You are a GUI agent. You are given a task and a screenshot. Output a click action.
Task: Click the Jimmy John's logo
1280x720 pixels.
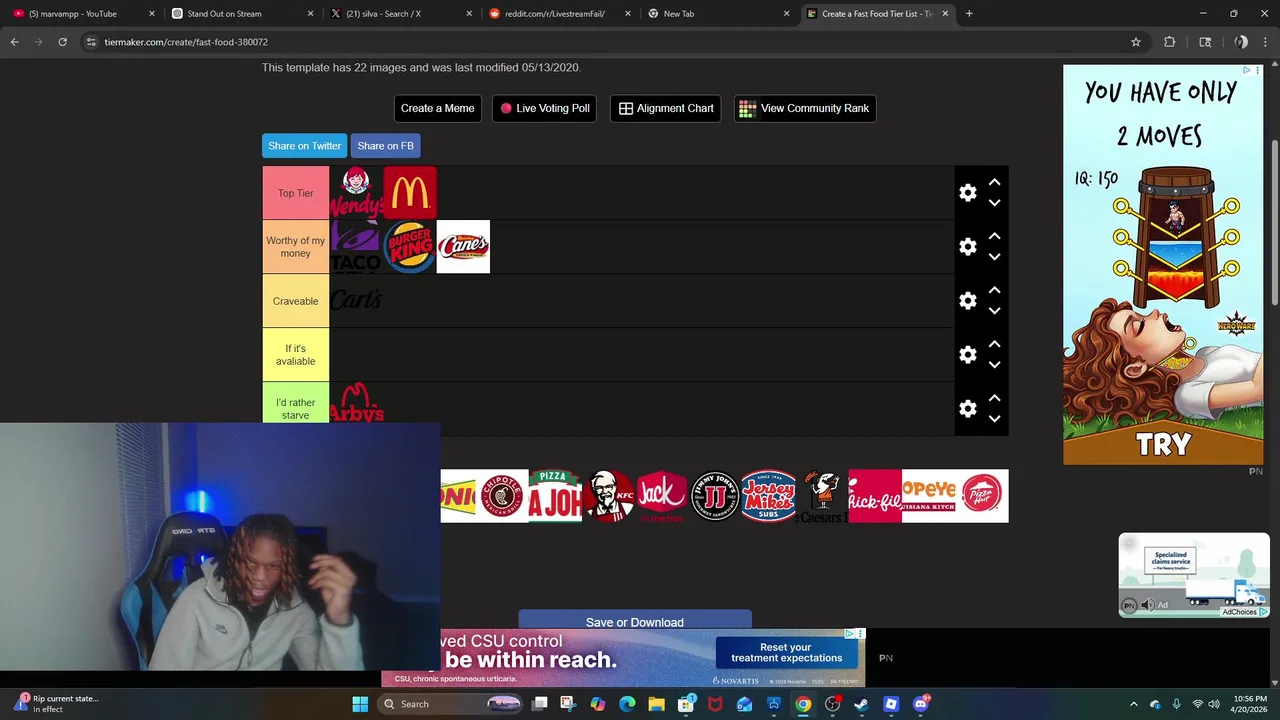[x=715, y=496]
